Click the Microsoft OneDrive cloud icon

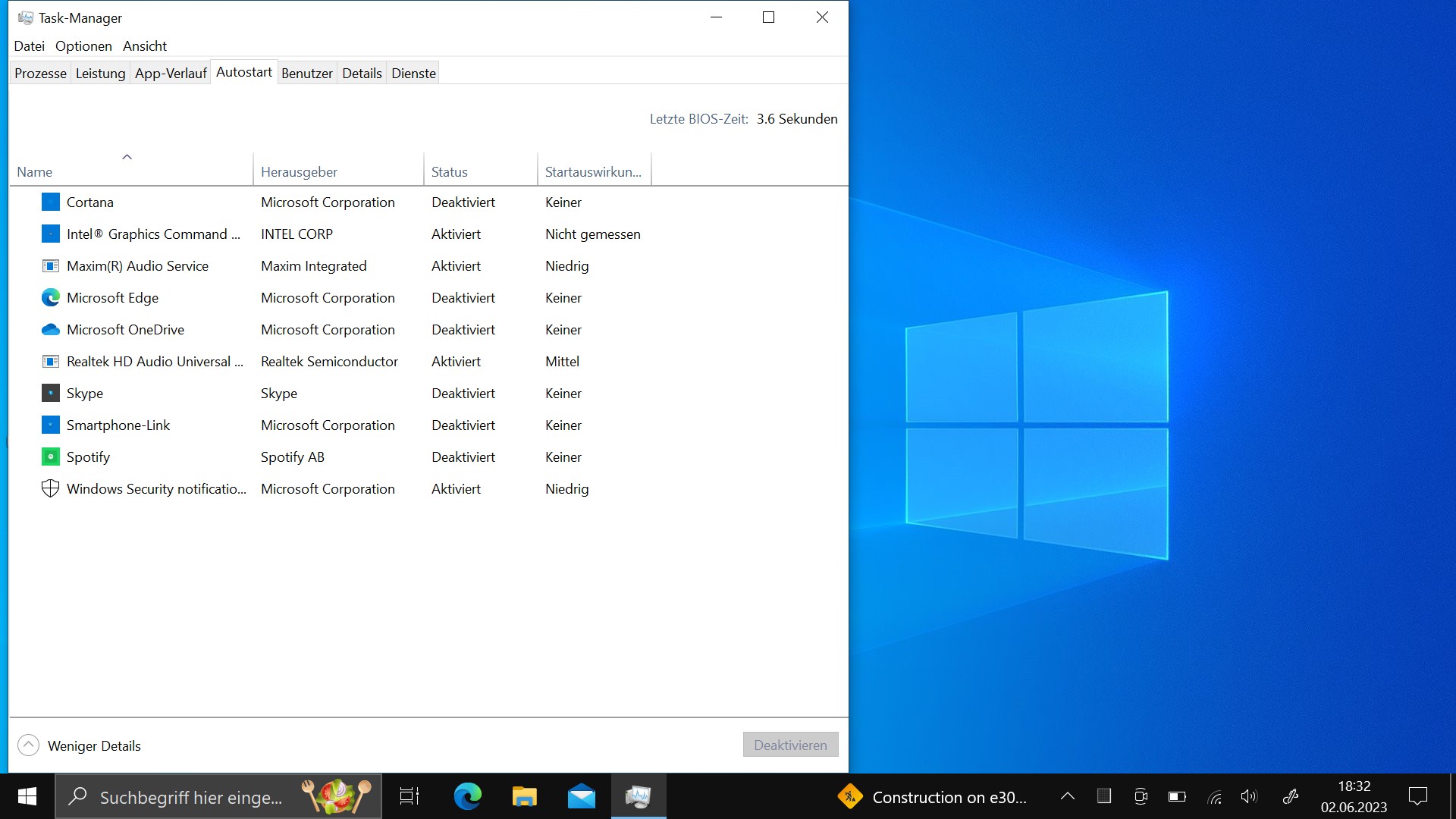click(x=50, y=330)
